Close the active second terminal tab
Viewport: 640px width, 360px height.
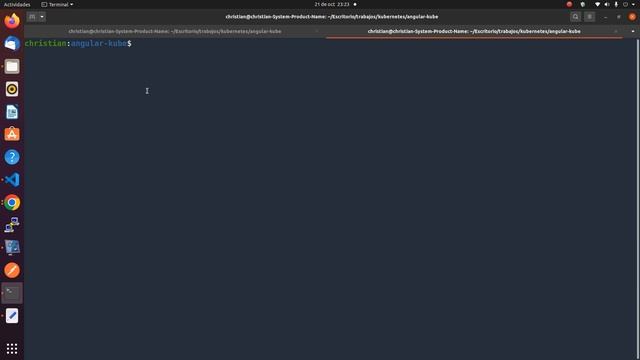pos(616,31)
